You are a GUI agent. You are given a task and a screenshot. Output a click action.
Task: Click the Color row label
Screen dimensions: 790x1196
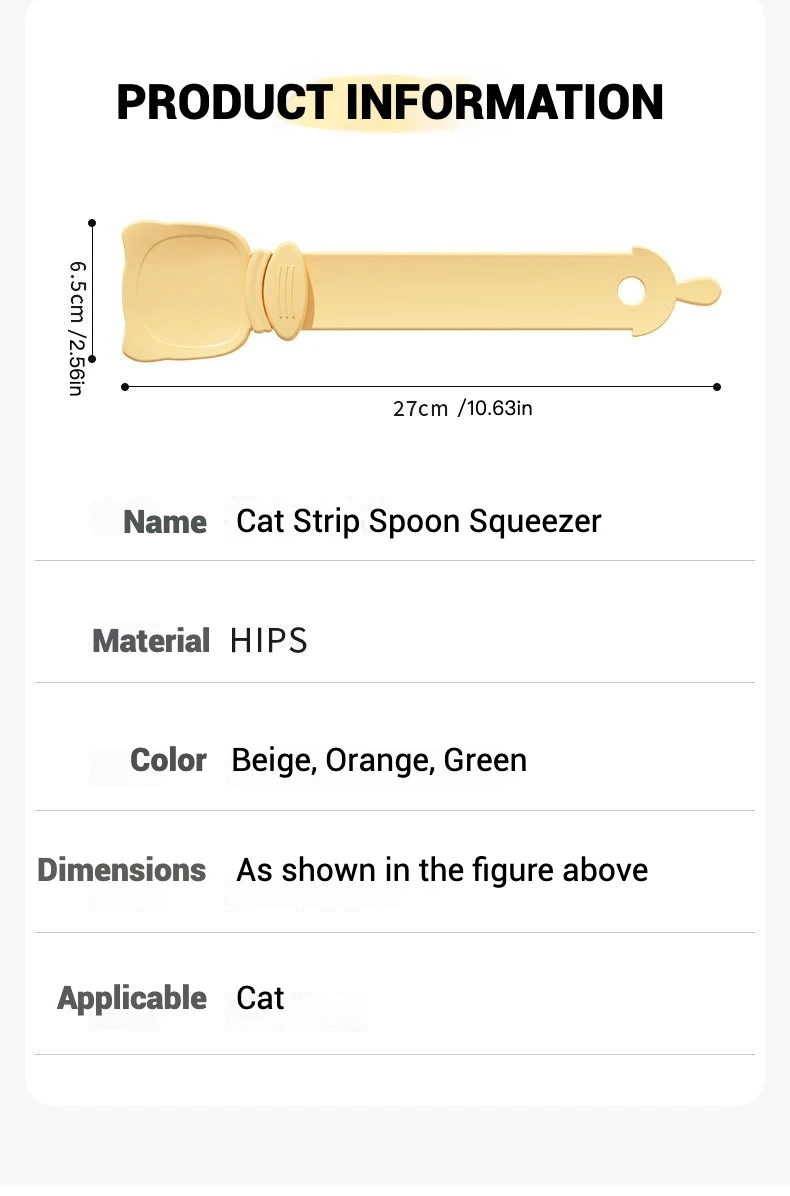coord(168,760)
